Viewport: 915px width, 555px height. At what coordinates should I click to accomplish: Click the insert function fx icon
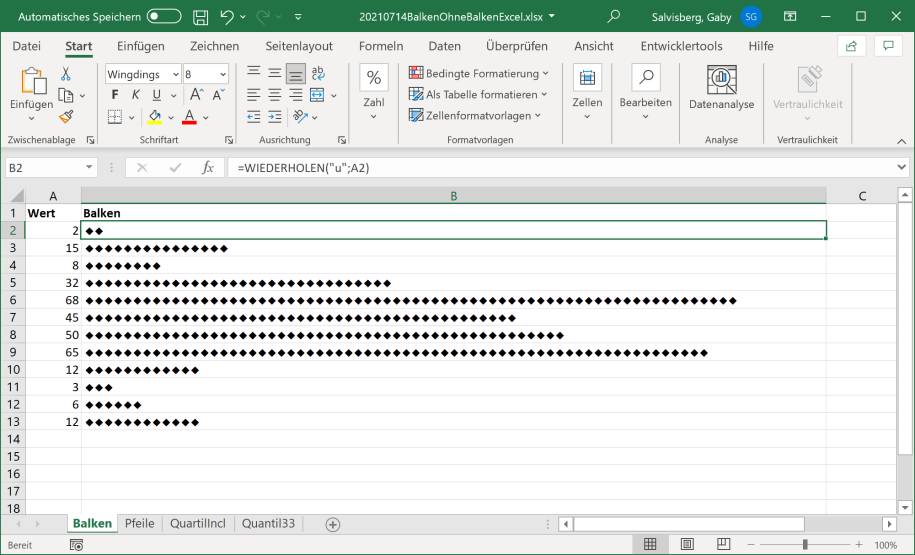coord(207,168)
